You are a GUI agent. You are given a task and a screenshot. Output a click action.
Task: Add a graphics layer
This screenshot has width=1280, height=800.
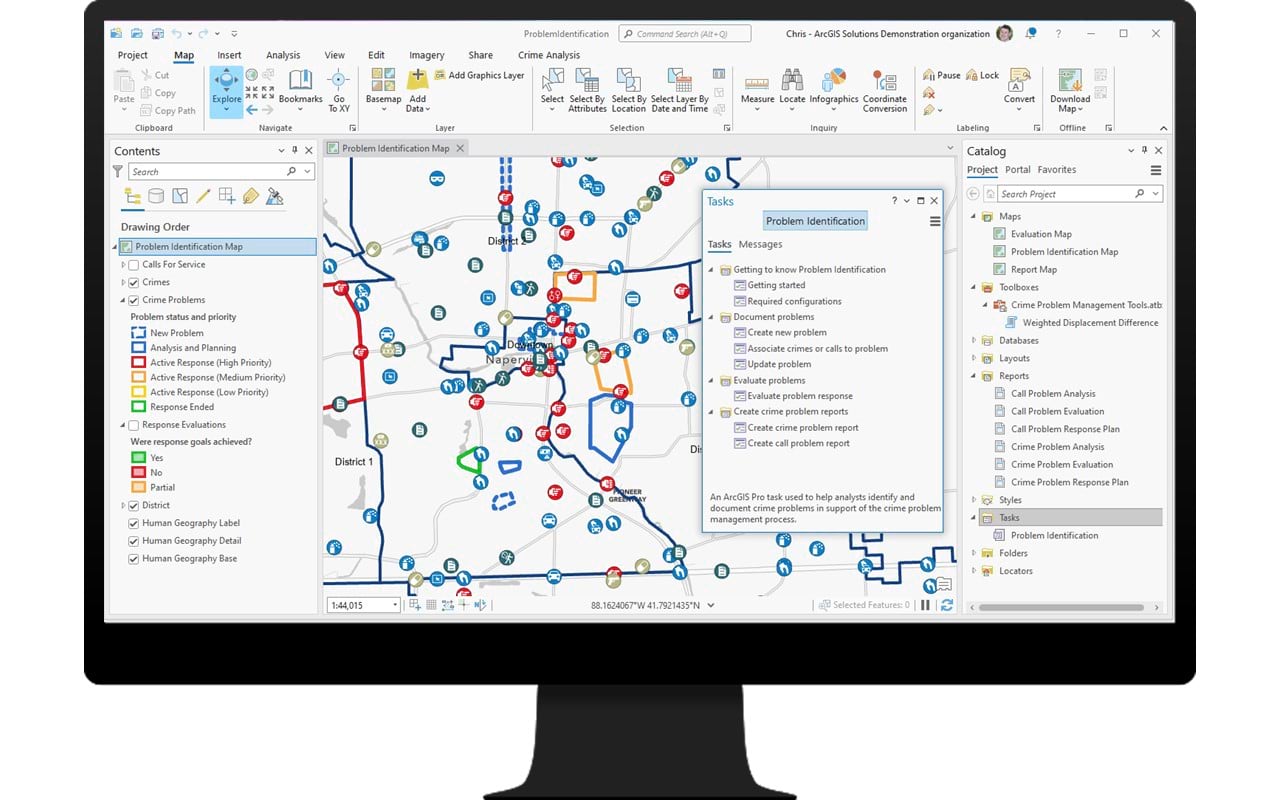click(x=479, y=75)
